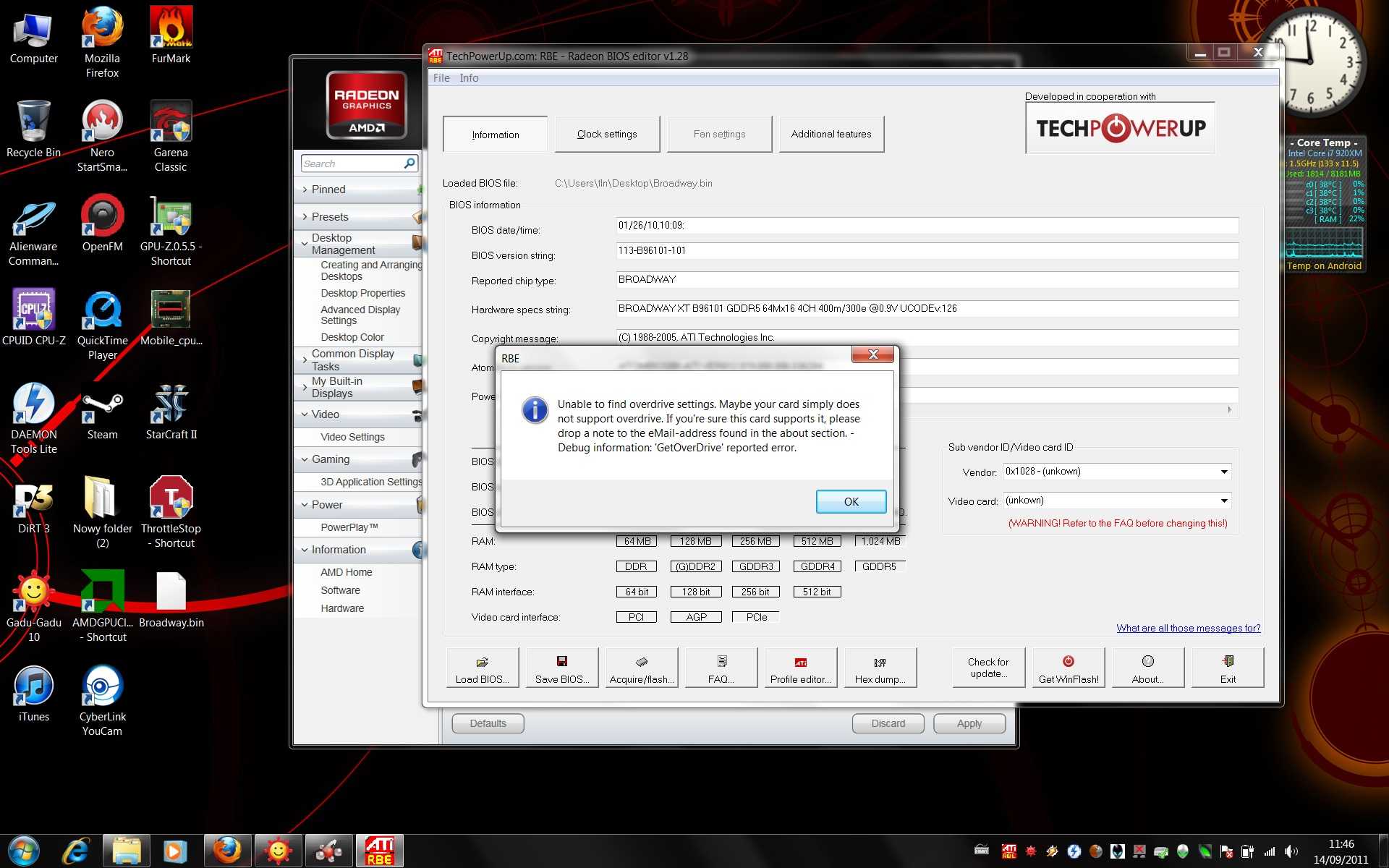Click OK in the RBE error dialog
1389x868 pixels.
(851, 501)
